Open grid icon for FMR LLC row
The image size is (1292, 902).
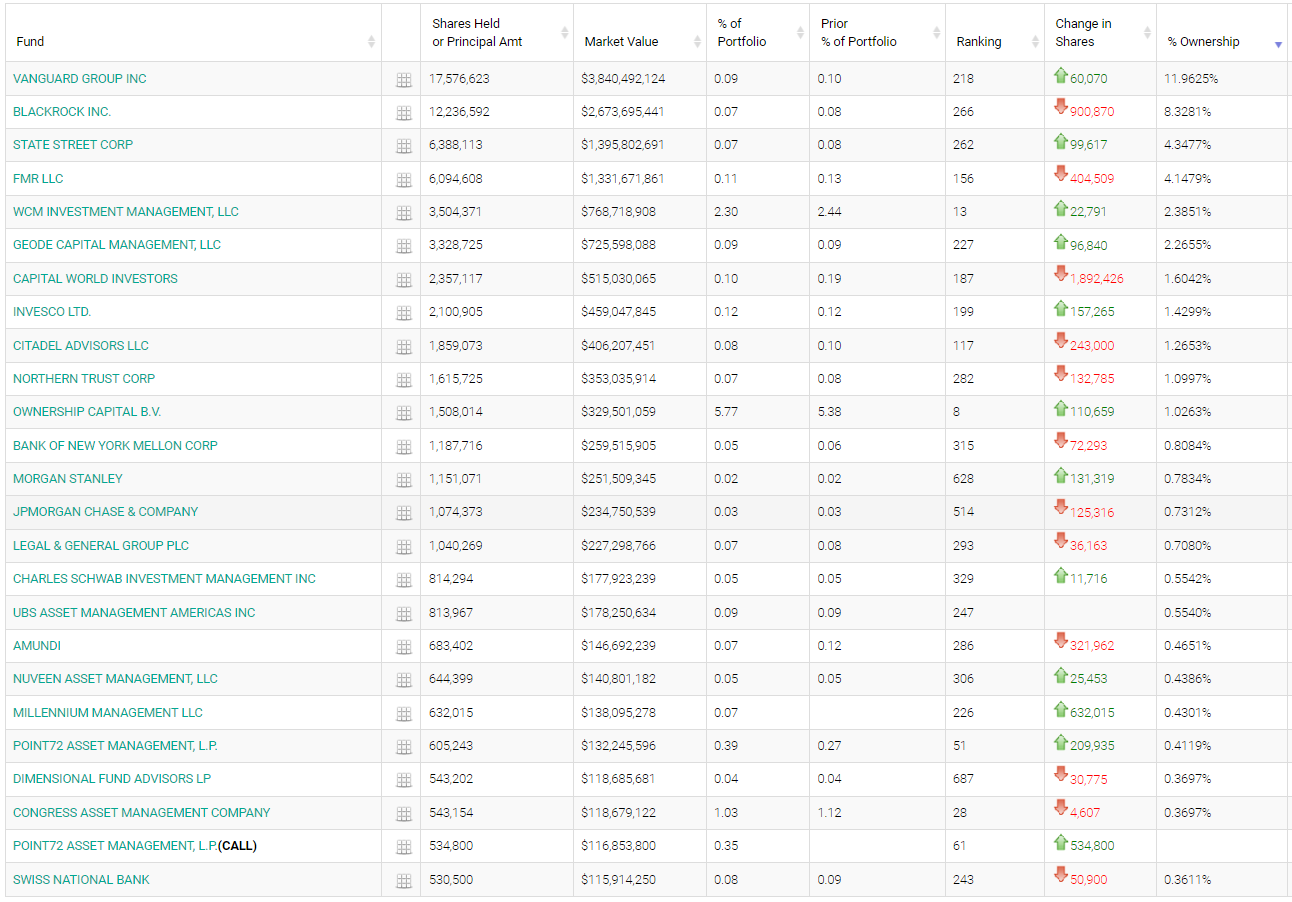coord(404,180)
